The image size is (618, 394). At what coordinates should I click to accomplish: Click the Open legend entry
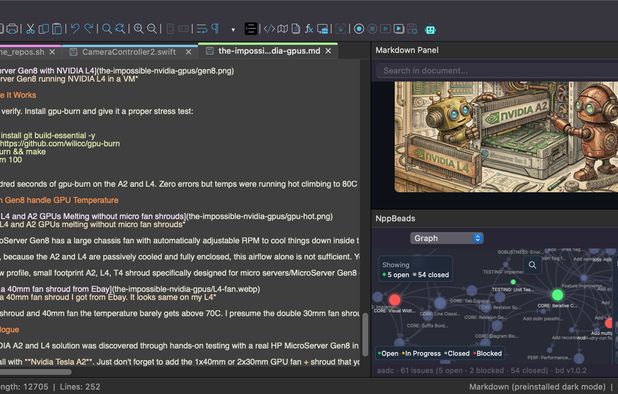click(x=388, y=353)
